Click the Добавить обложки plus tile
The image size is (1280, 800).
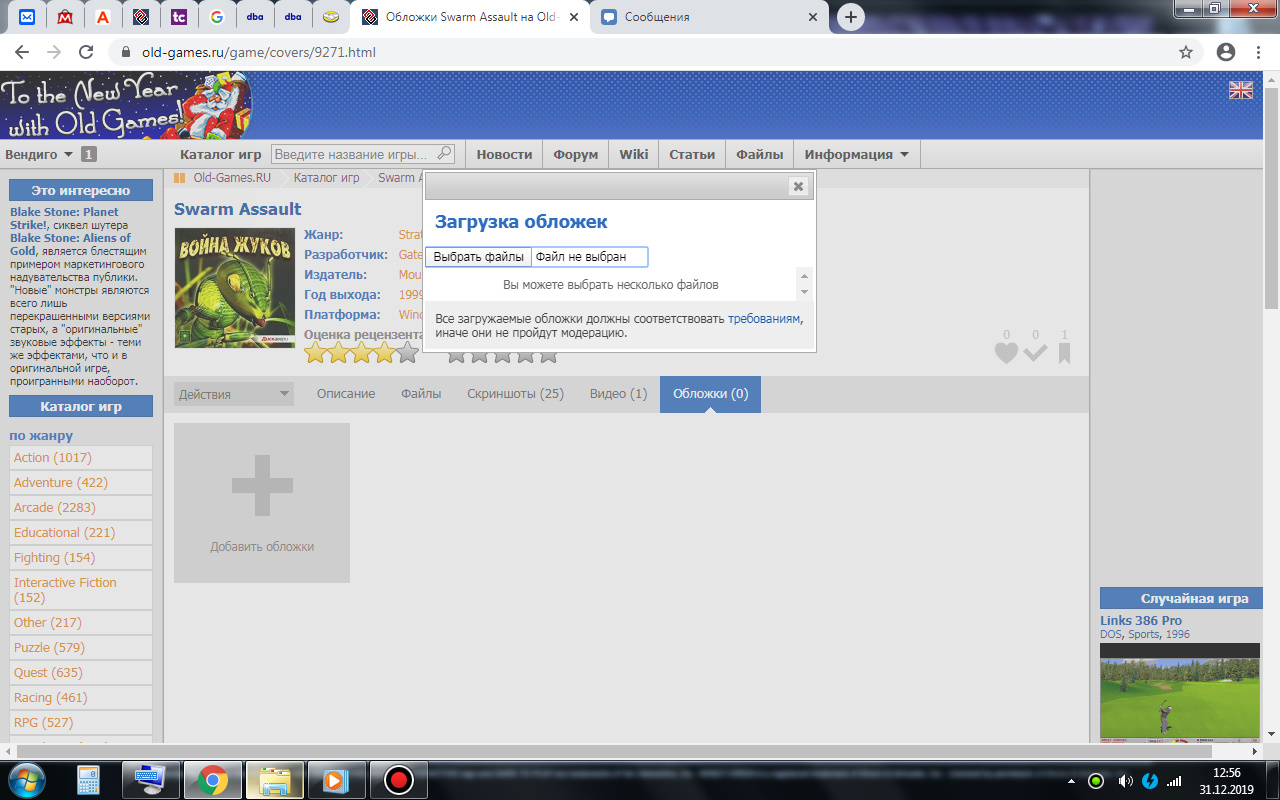[x=262, y=503]
